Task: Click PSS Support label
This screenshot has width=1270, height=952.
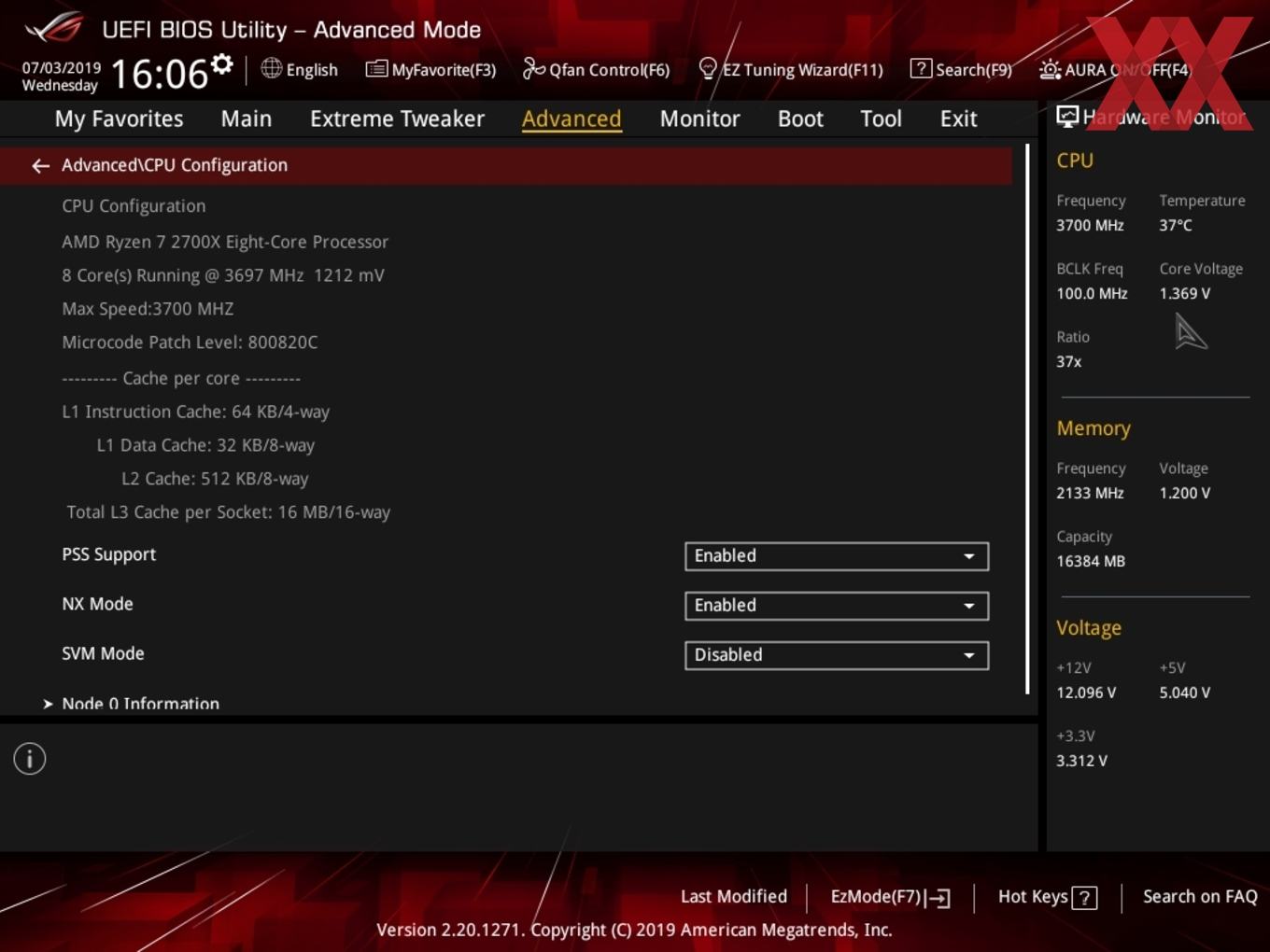Action: coord(109,555)
